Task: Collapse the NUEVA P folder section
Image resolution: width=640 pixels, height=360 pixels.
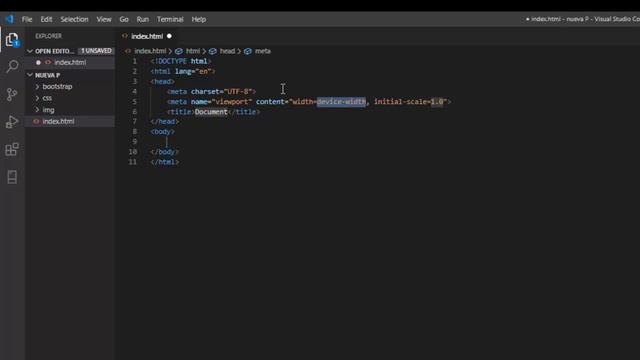Action: pos(30,75)
